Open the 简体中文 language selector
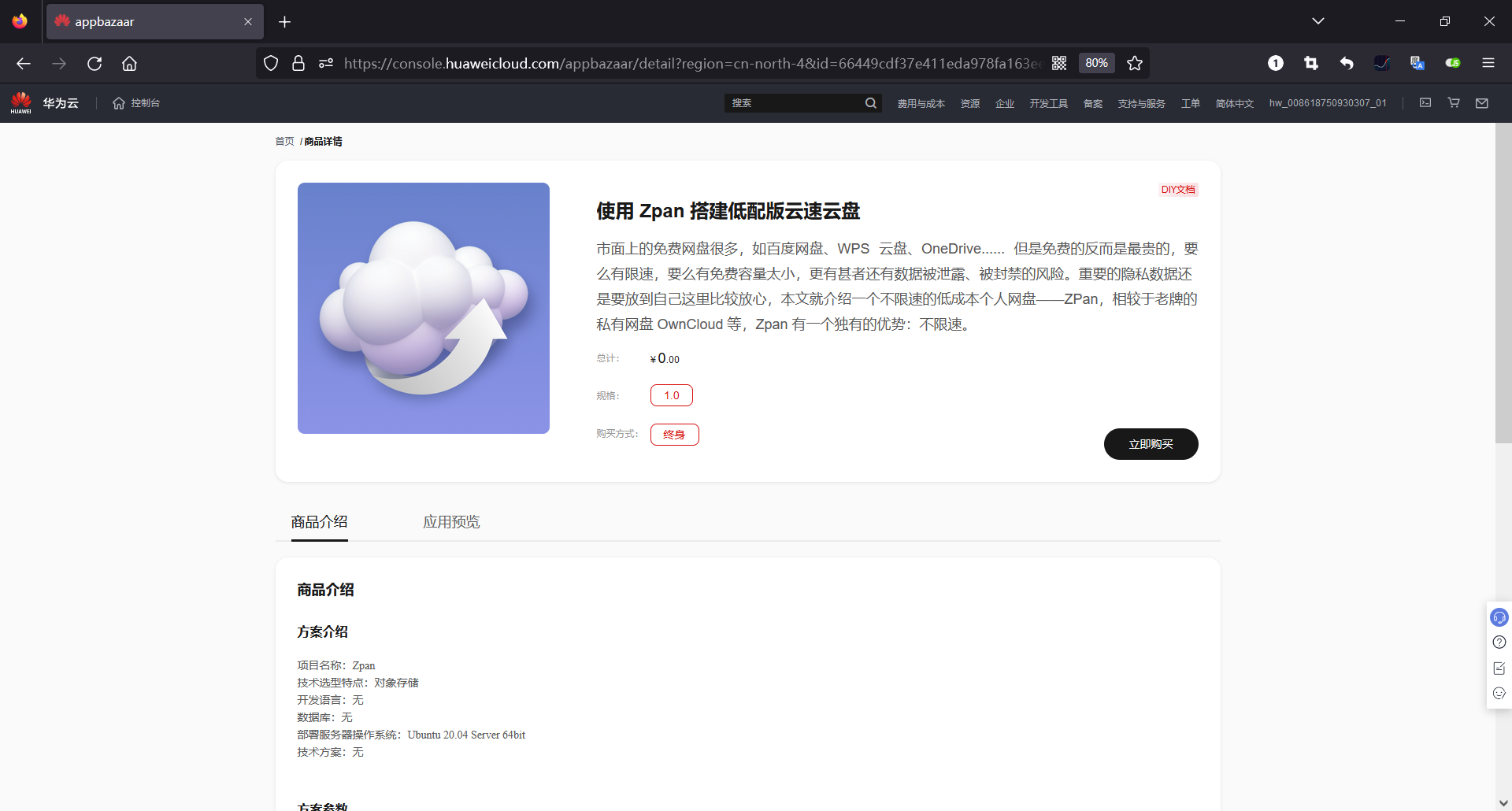This screenshot has height=811, width=1512. pyautogui.click(x=1234, y=102)
